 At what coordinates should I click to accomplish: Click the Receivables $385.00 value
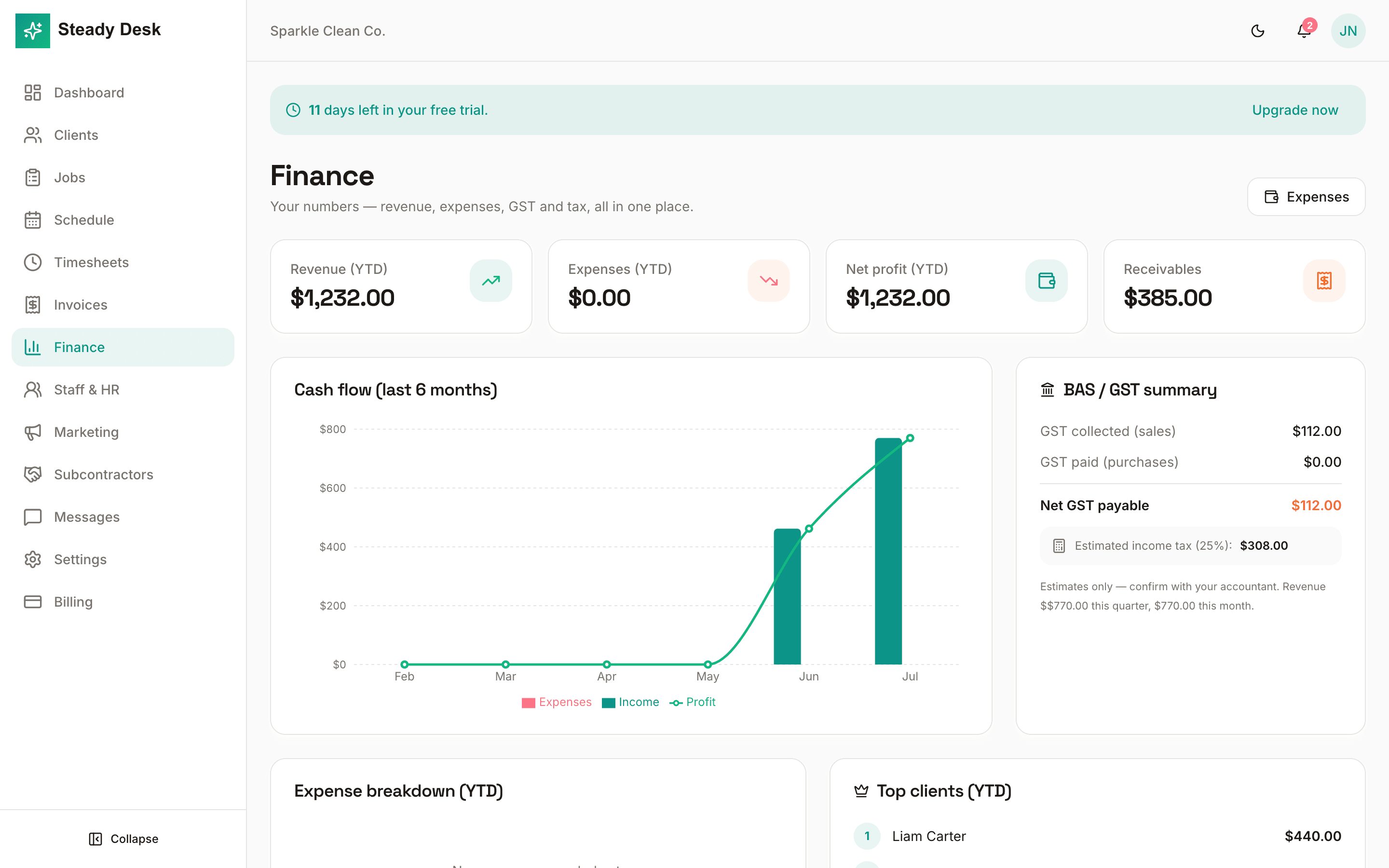pyautogui.click(x=1168, y=298)
